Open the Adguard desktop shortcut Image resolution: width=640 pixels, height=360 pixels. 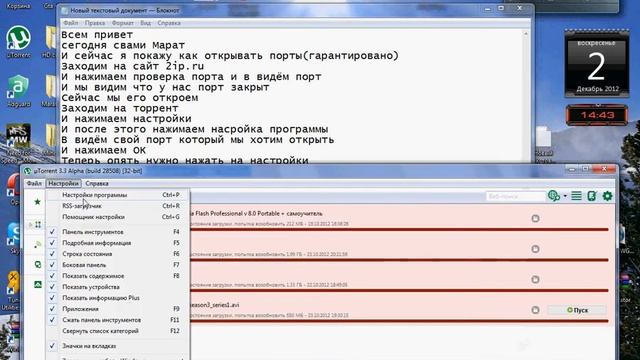click(18, 91)
